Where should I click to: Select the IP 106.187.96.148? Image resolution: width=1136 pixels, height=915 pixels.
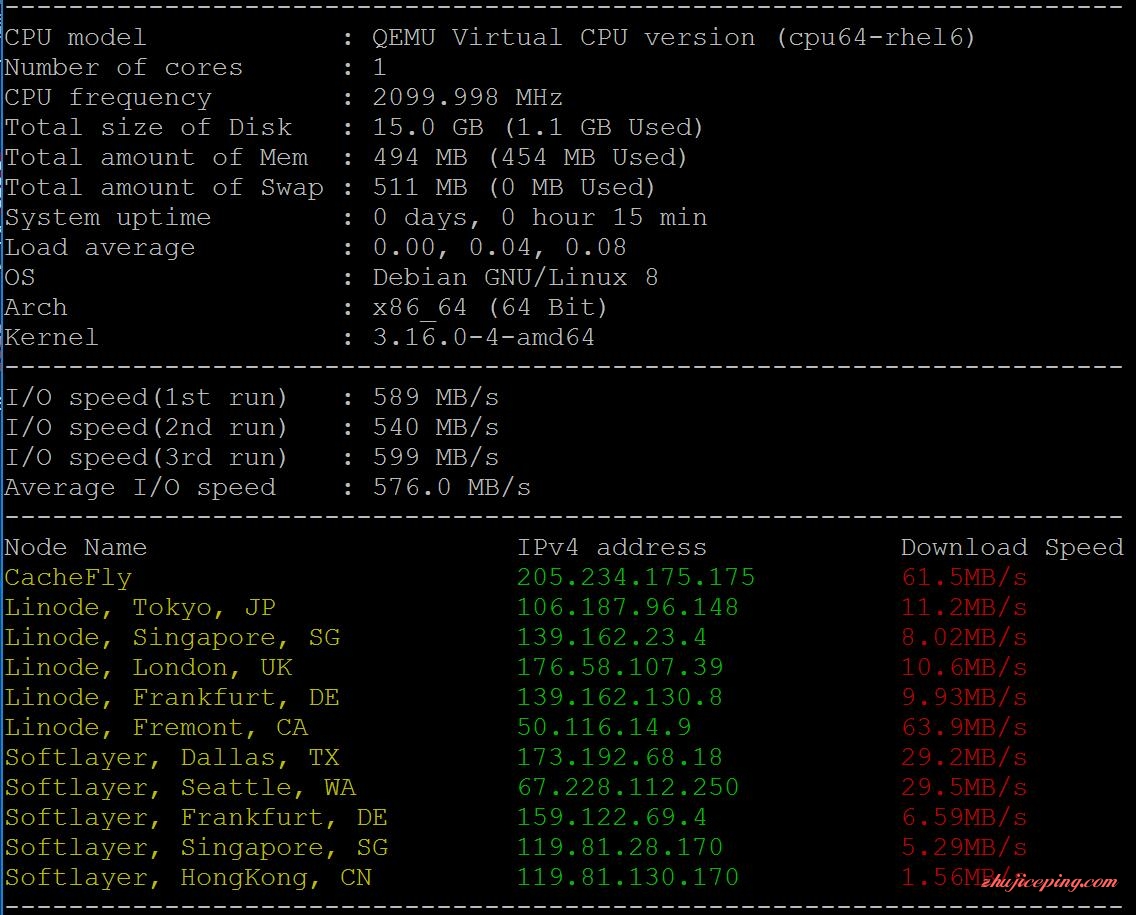point(627,607)
